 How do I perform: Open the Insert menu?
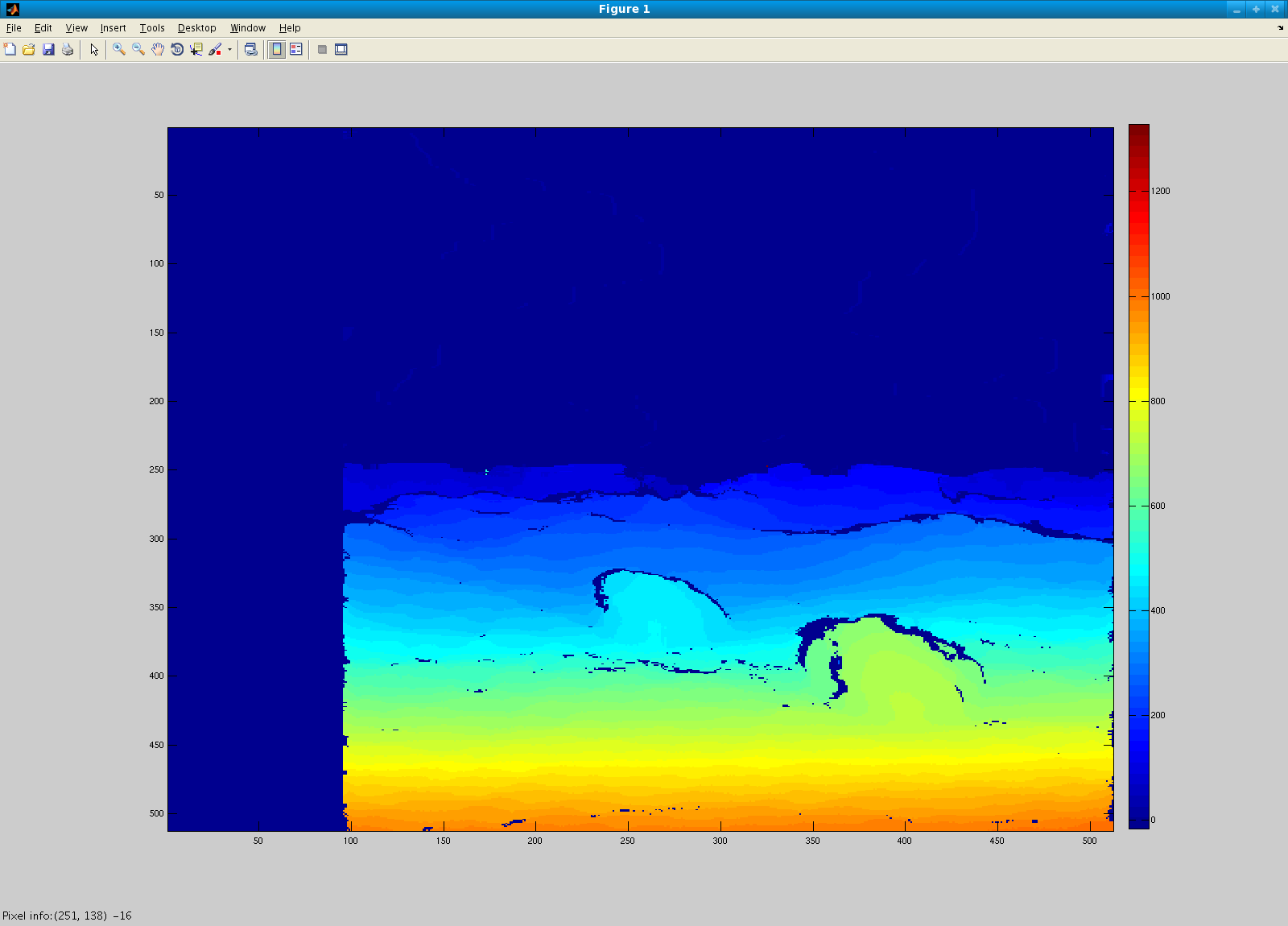[x=113, y=27]
